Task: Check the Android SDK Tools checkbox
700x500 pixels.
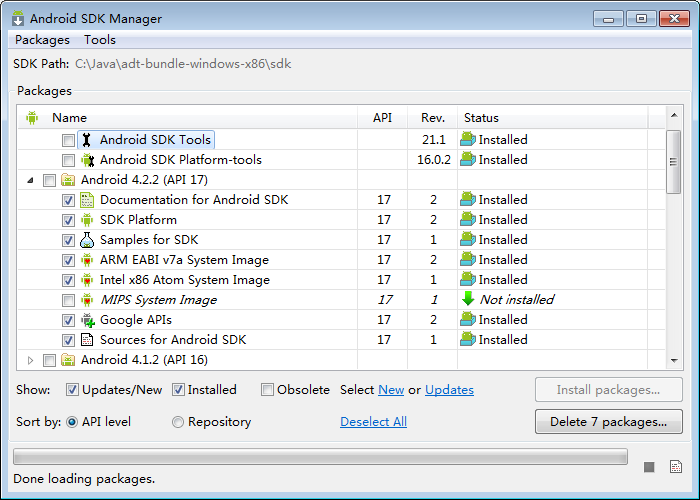Action: coord(68,140)
